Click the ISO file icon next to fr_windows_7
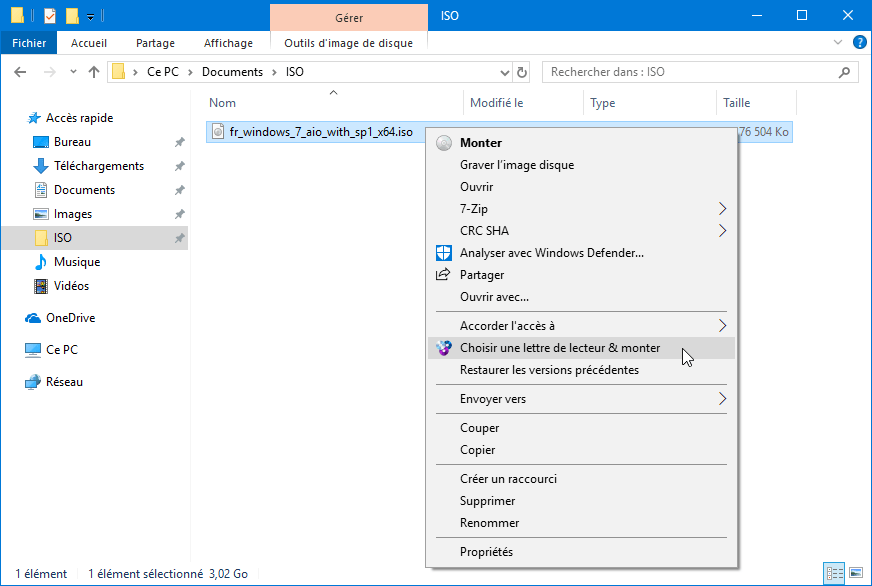This screenshot has height=586, width=872. (x=219, y=132)
